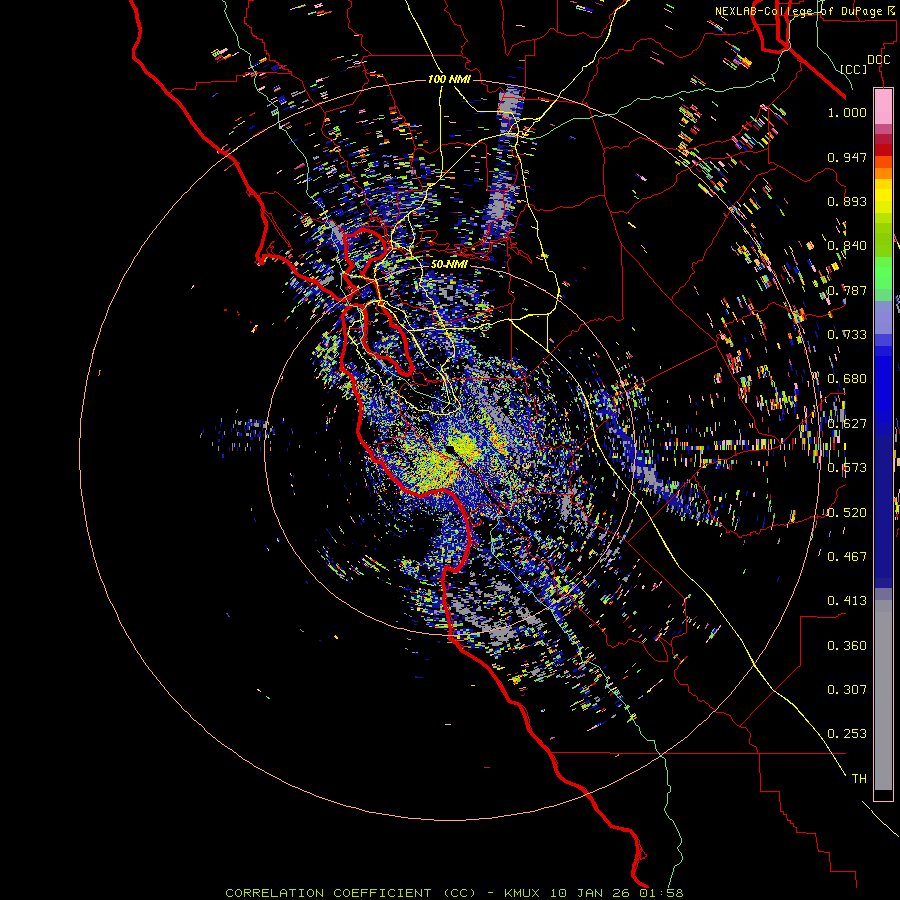The width and height of the screenshot is (900, 900).
Task: Click the TH label at the scale bottom
Action: tap(859, 779)
